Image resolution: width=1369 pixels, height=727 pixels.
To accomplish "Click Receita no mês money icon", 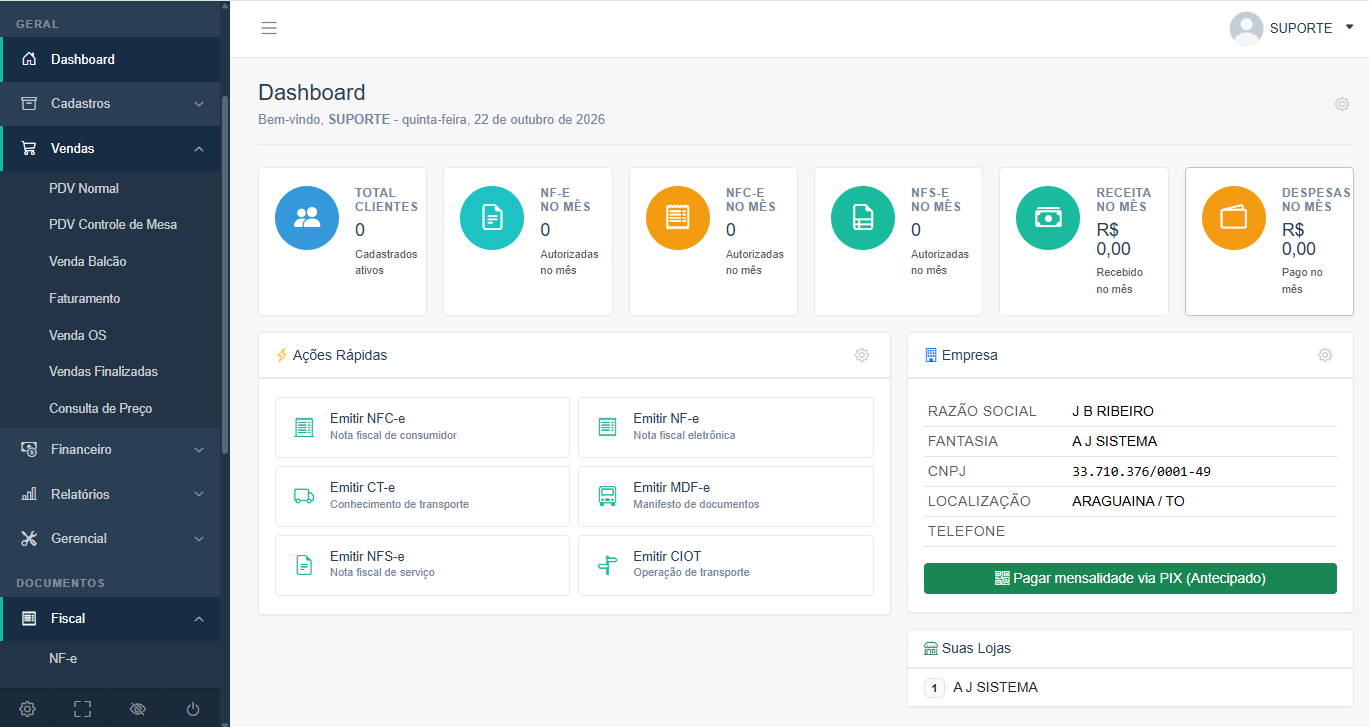I will coord(1048,218).
